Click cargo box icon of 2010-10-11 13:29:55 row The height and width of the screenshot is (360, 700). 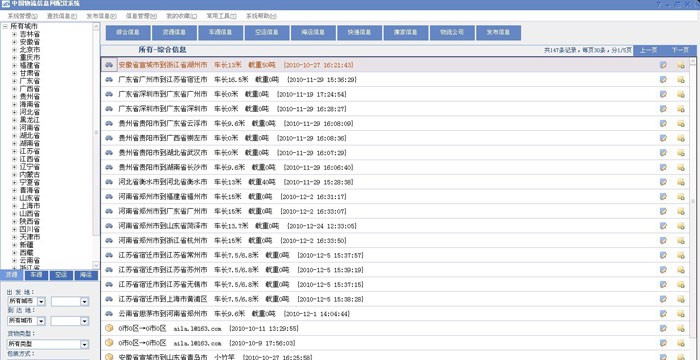(108, 328)
